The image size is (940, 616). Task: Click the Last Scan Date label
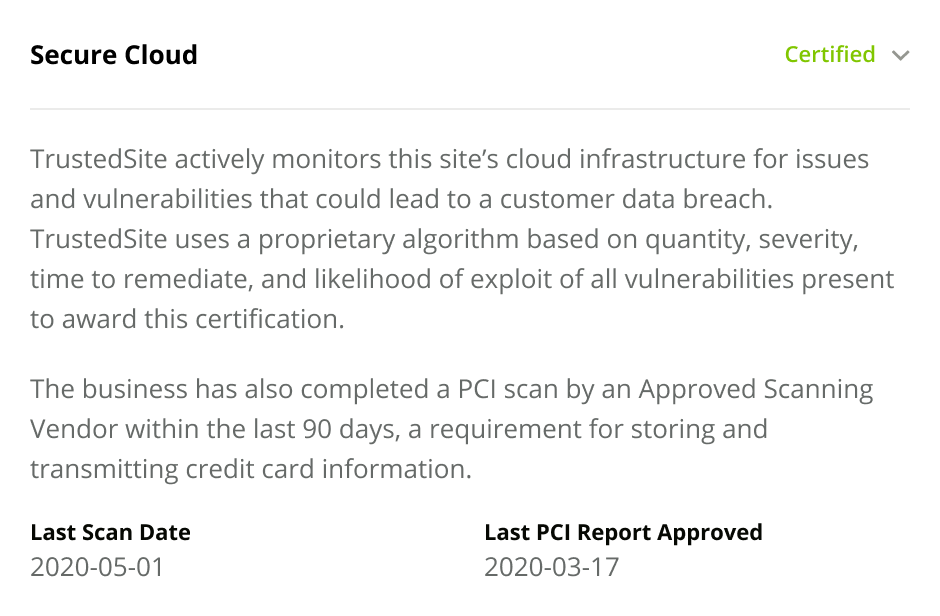110,532
